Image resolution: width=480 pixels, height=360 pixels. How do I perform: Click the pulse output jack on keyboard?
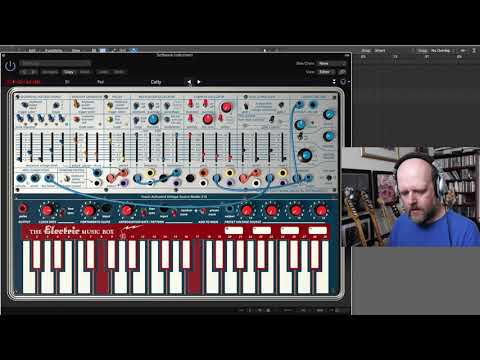(x=23, y=209)
